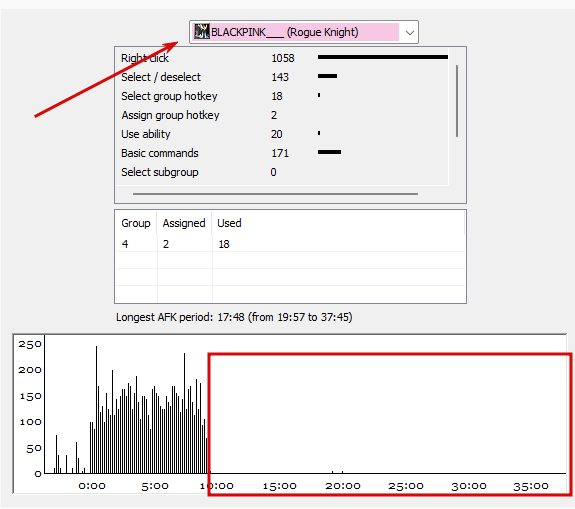Click the Longest AFK period text
575x509 pixels.
(234, 317)
